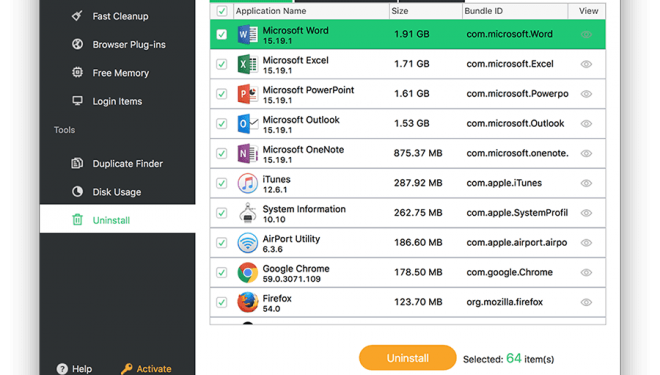Click the Disk Usage pie icon
The width and height of the screenshot is (660, 375).
coord(77,191)
